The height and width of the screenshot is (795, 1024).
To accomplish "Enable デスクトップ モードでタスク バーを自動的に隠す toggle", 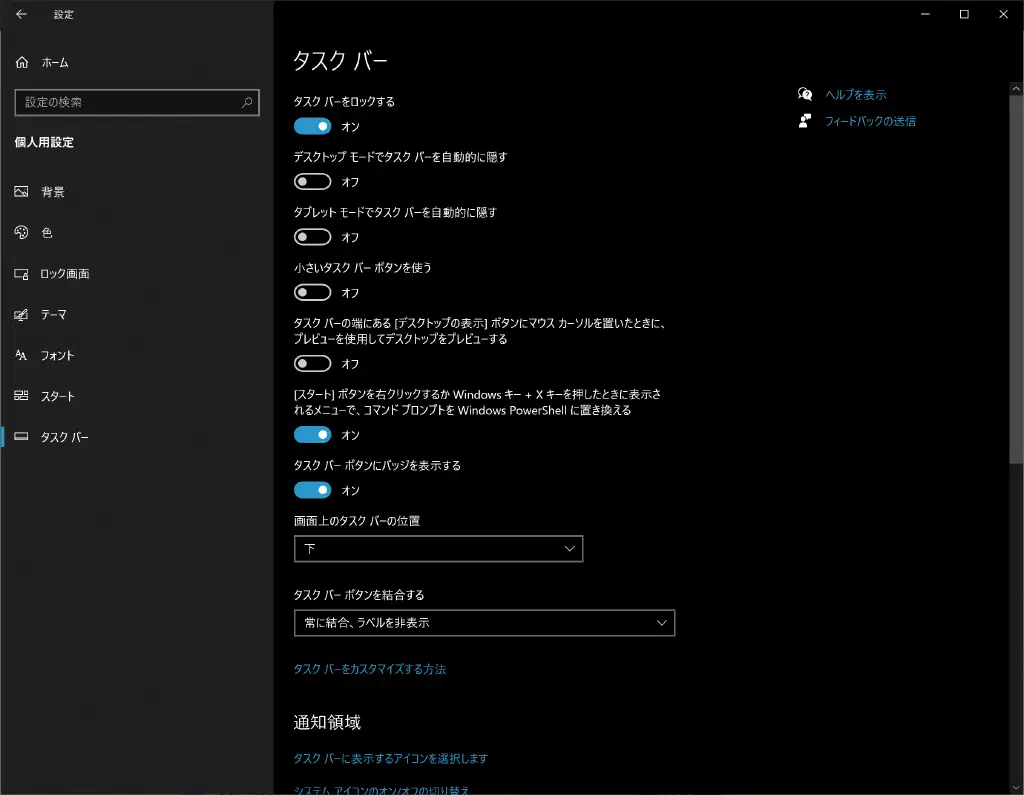I will click(x=312, y=182).
